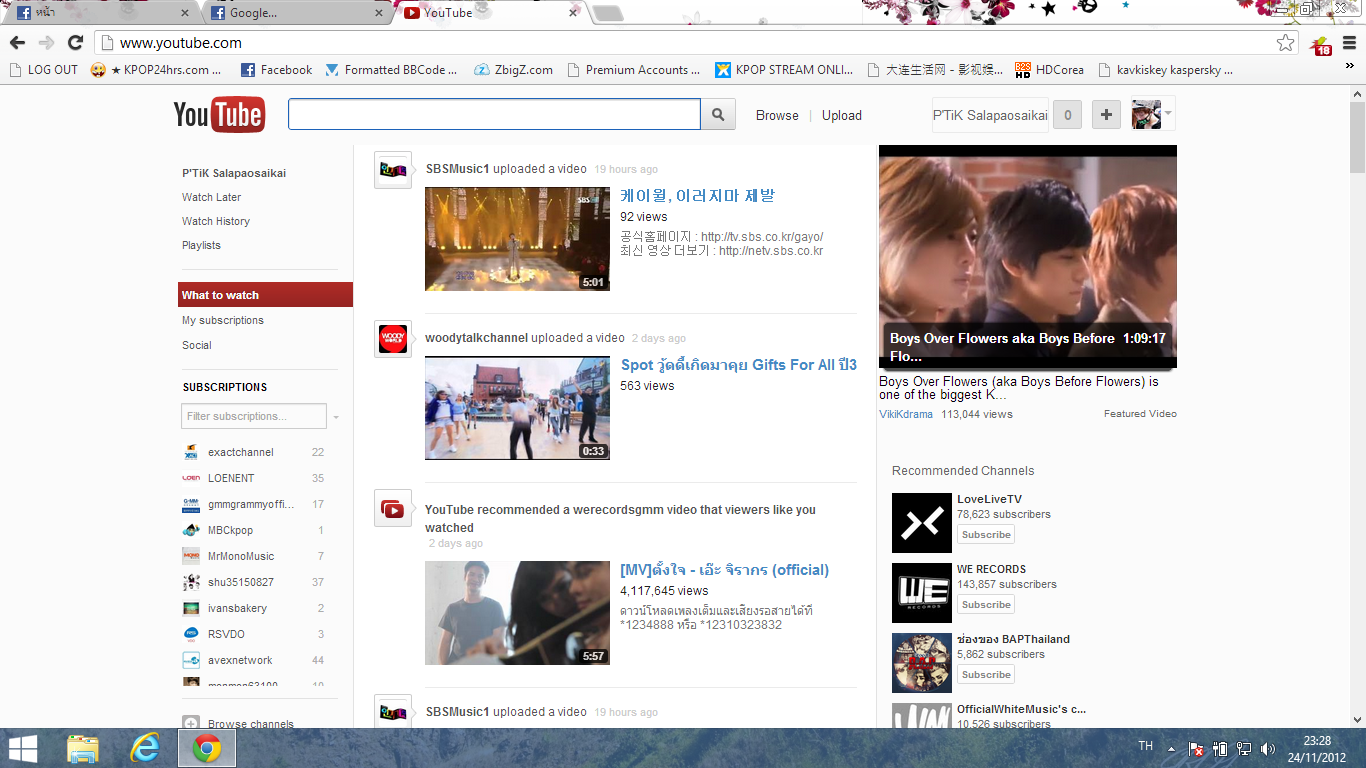Open Watch Later list
Screen dimensions: 1366x768
212,197
